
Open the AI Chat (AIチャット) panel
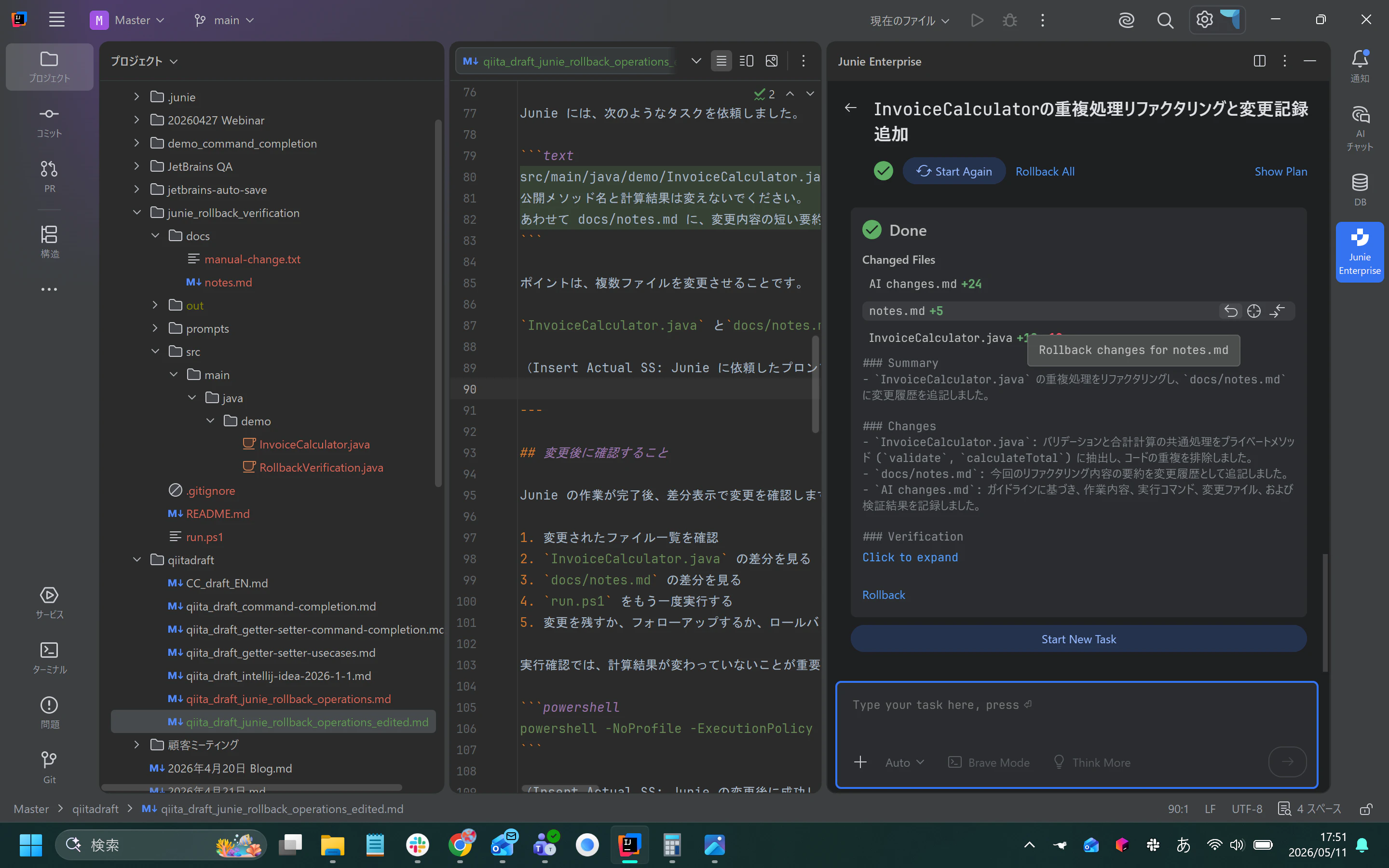tap(1360, 129)
